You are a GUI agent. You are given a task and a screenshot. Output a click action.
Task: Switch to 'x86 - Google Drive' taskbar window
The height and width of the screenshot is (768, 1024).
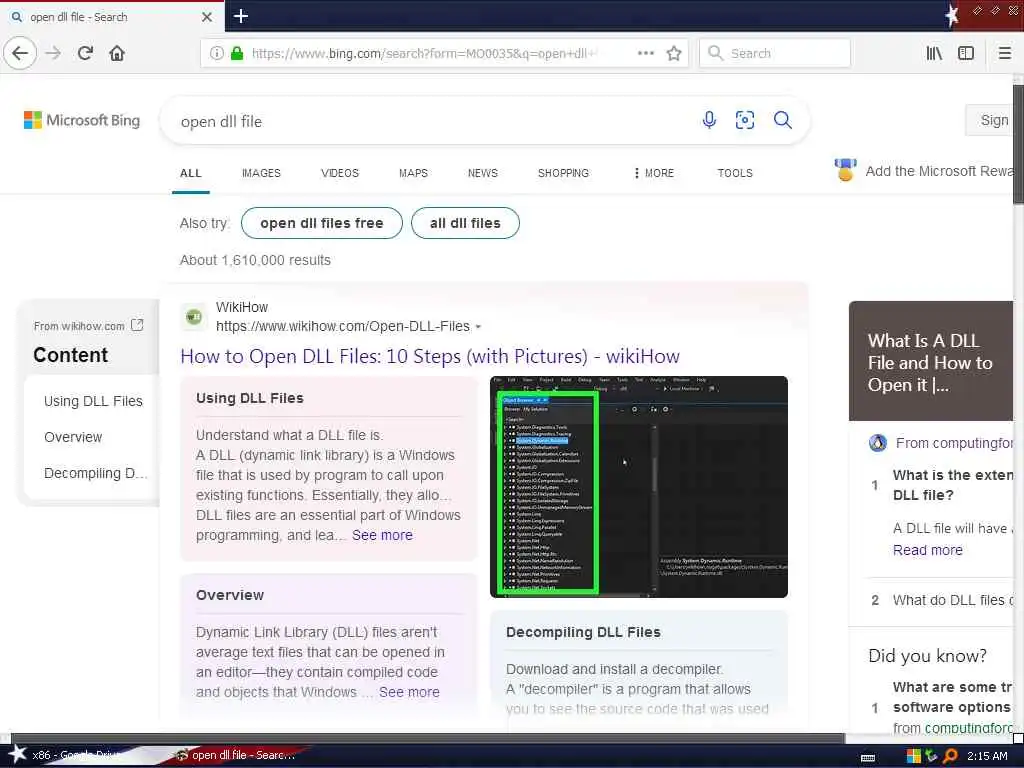click(75, 755)
